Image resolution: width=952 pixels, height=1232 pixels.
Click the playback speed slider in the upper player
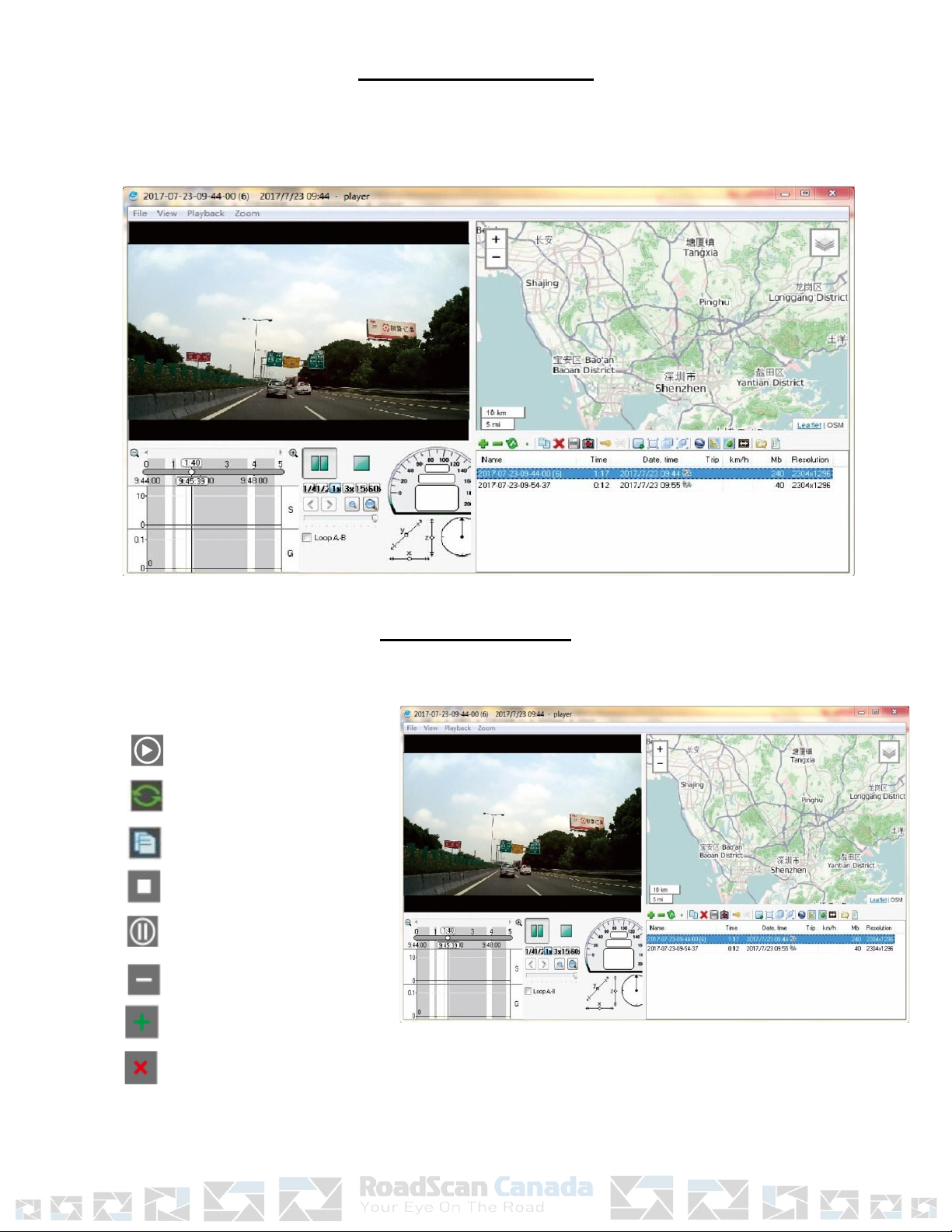[340, 518]
